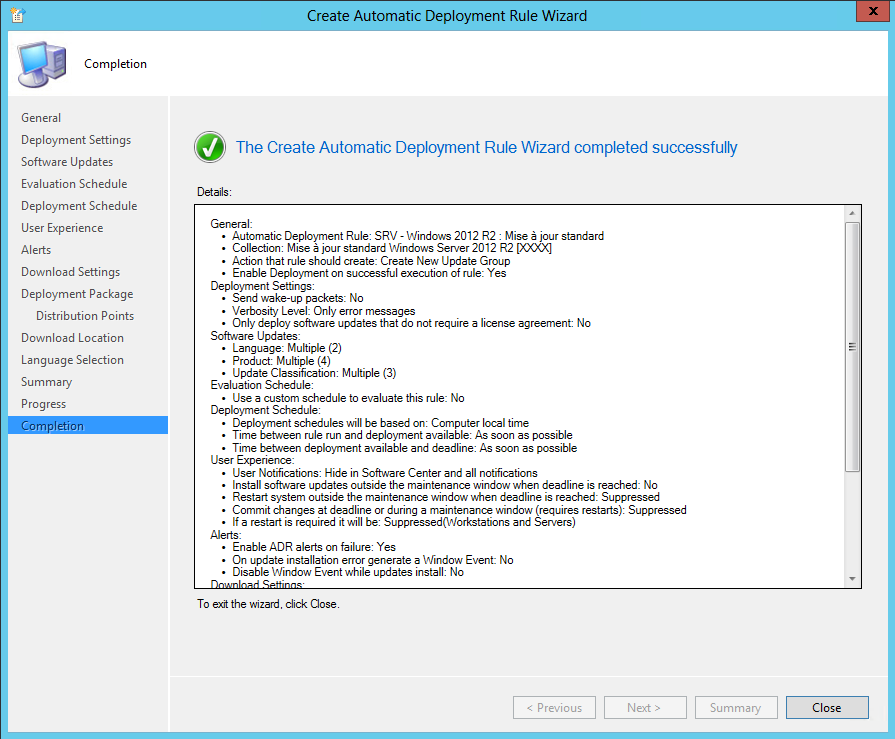Go to Download Settings step
The width and height of the screenshot is (895, 739).
[x=71, y=272]
